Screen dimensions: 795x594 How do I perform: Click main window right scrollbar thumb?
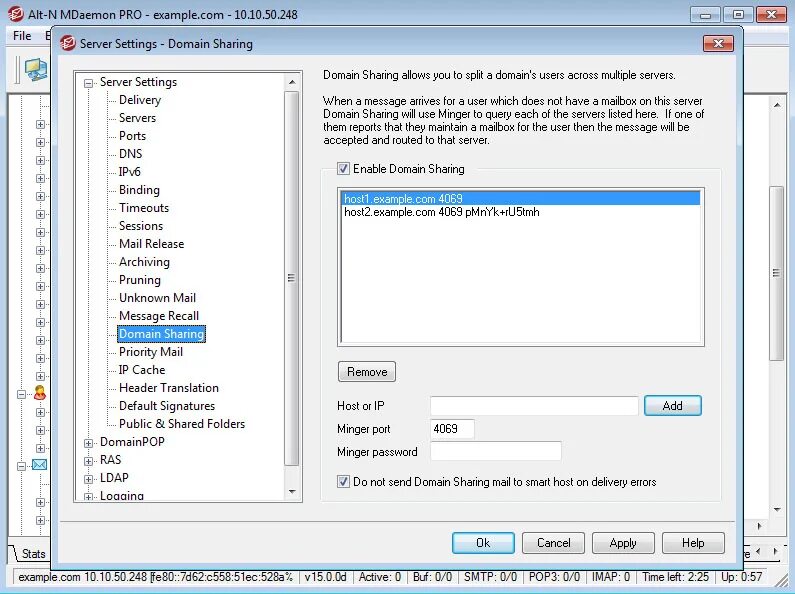point(776,273)
